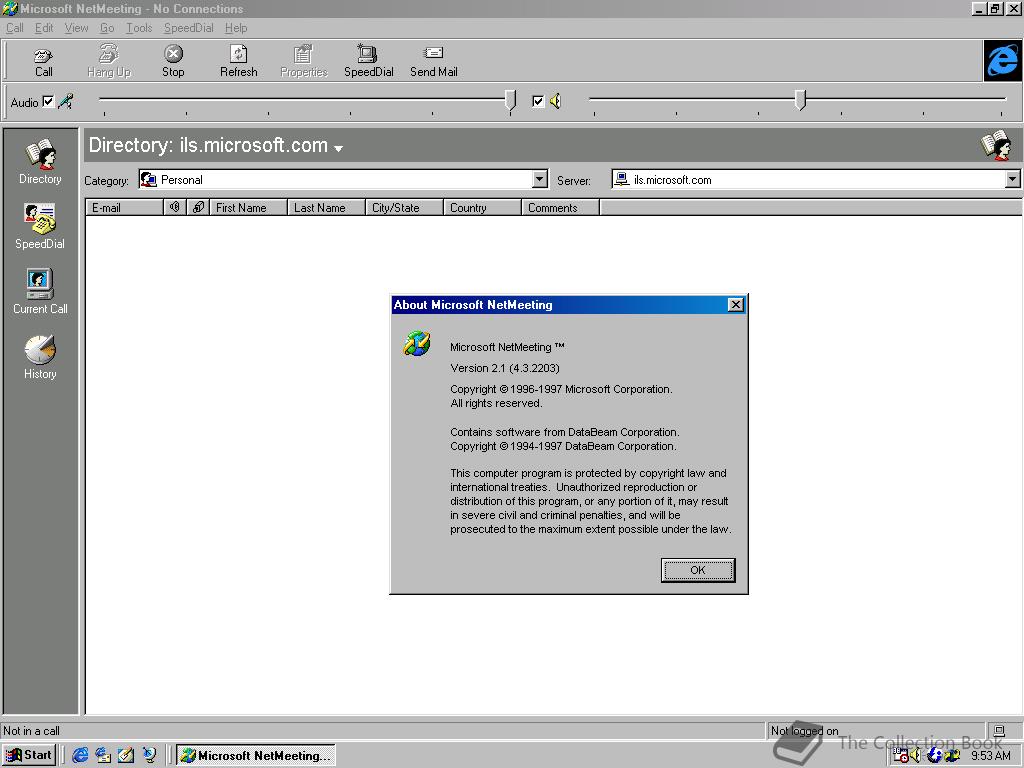Click the Hang Up toolbar button
The width and height of the screenshot is (1024, 768).
pyautogui.click(x=108, y=61)
